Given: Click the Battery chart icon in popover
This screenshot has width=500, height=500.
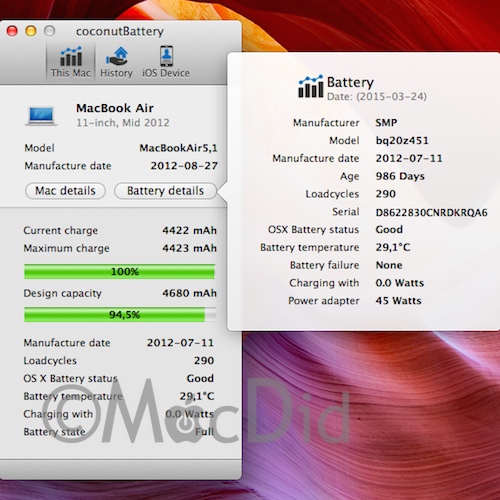Looking at the screenshot, I should (311, 86).
